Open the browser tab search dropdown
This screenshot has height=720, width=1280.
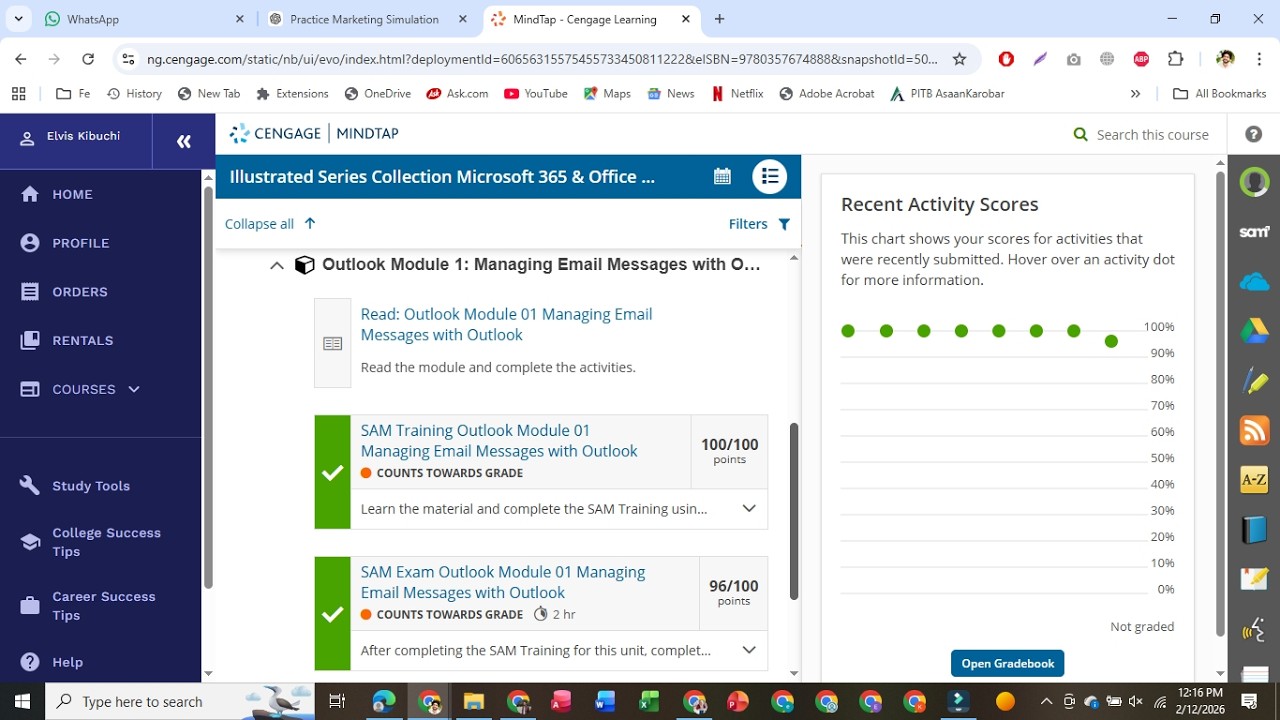tap(19, 19)
